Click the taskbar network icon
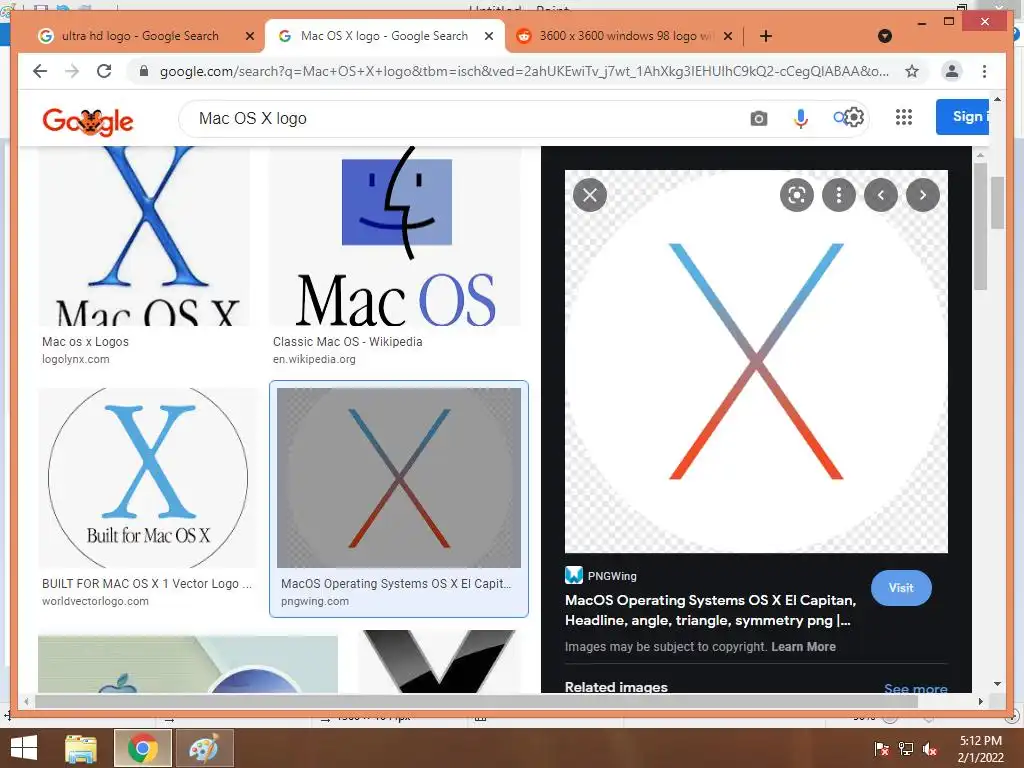The image size is (1024, 768). pyautogui.click(x=906, y=749)
